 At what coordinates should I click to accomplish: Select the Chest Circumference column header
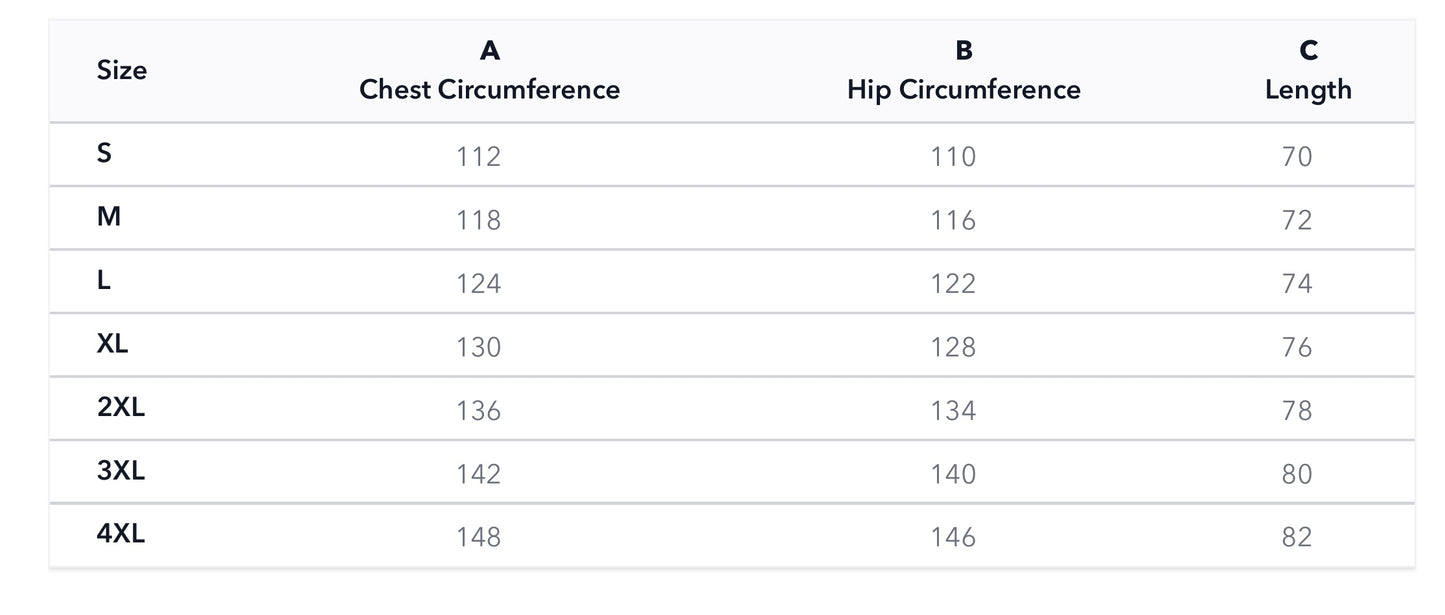(x=489, y=89)
